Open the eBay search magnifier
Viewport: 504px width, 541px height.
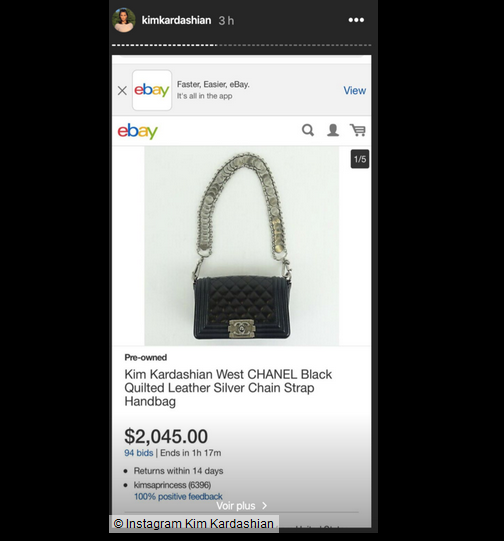[x=308, y=130]
